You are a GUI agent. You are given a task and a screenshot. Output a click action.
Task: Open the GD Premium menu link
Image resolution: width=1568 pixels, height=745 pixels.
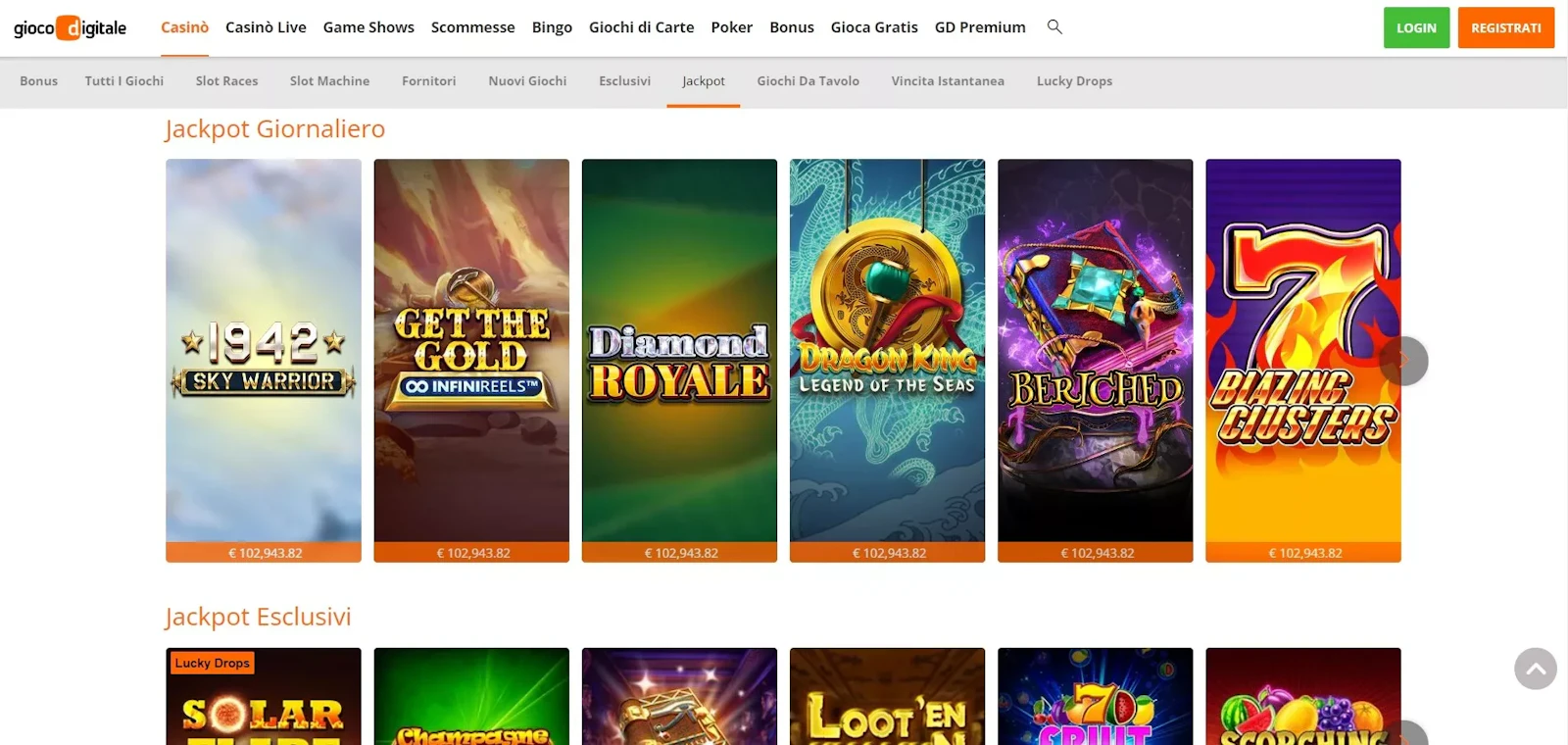coord(980,27)
